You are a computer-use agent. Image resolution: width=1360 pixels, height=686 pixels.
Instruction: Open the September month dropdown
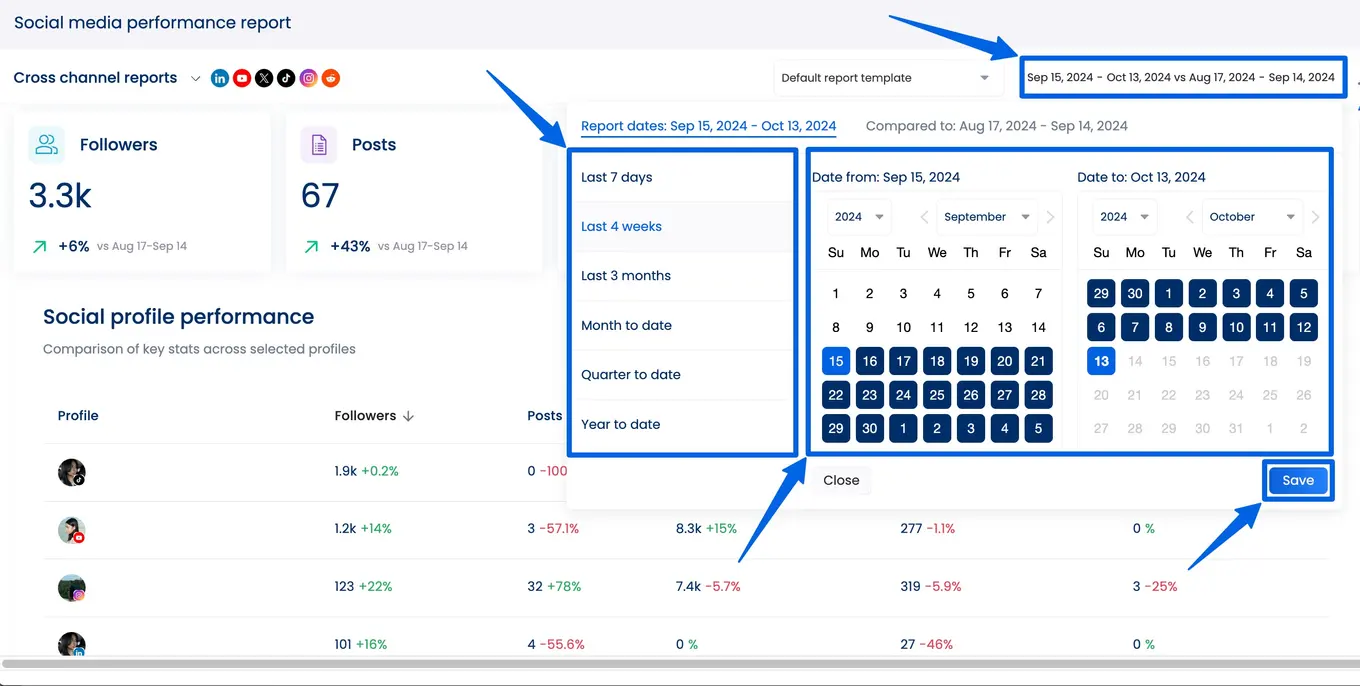pos(986,217)
